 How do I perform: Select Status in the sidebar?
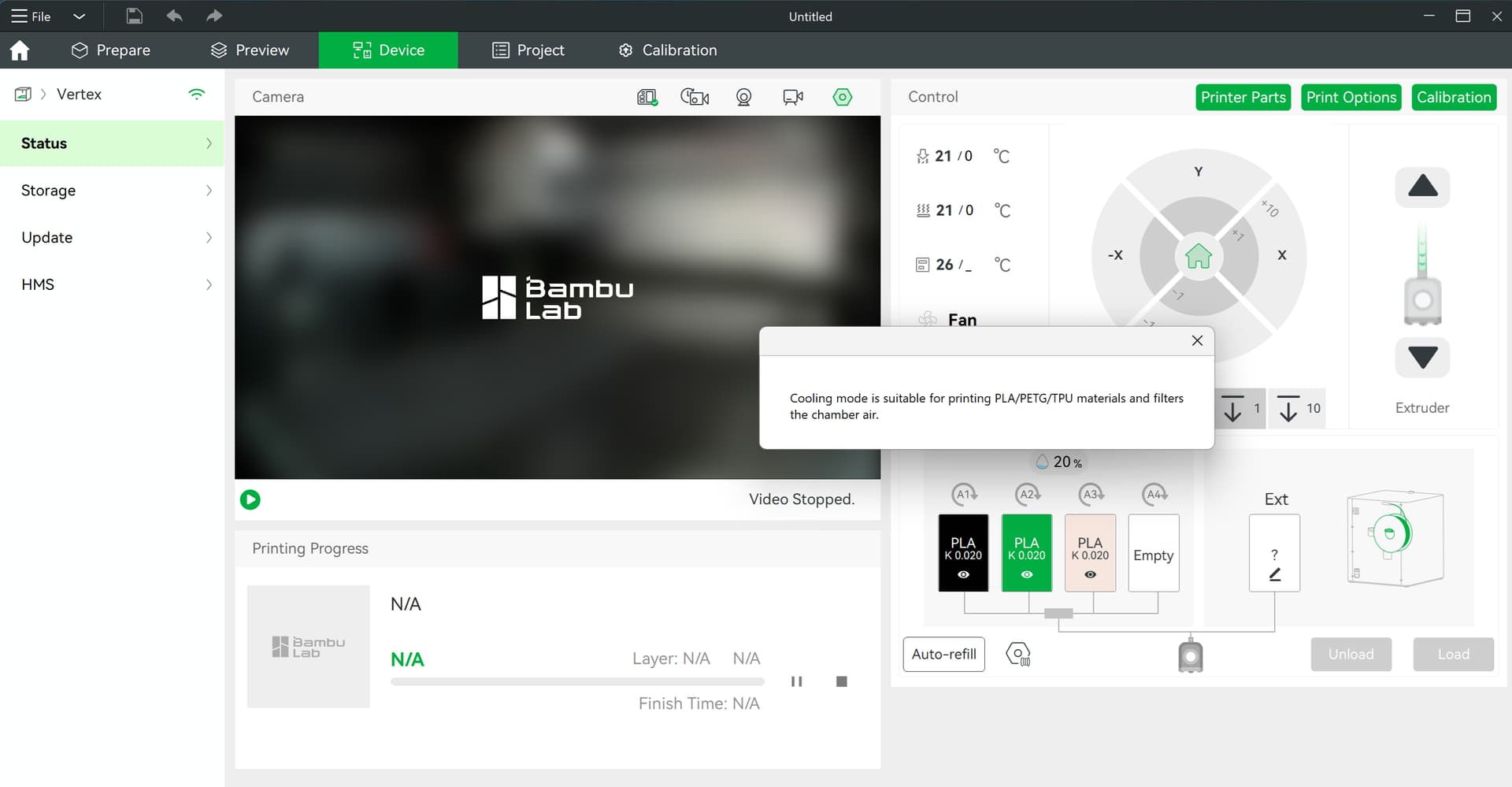point(112,143)
